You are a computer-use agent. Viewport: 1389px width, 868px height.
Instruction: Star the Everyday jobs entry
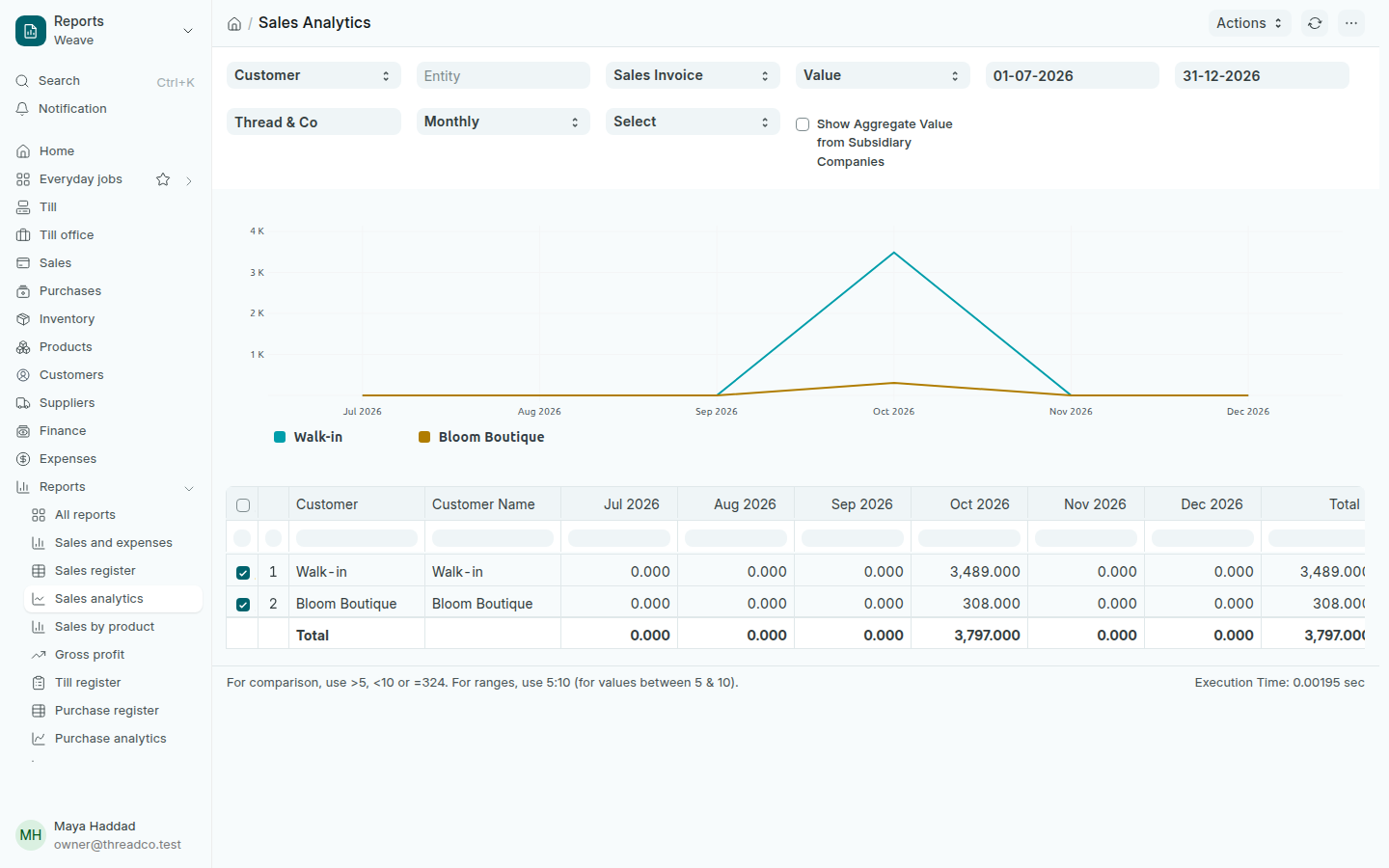point(163,179)
